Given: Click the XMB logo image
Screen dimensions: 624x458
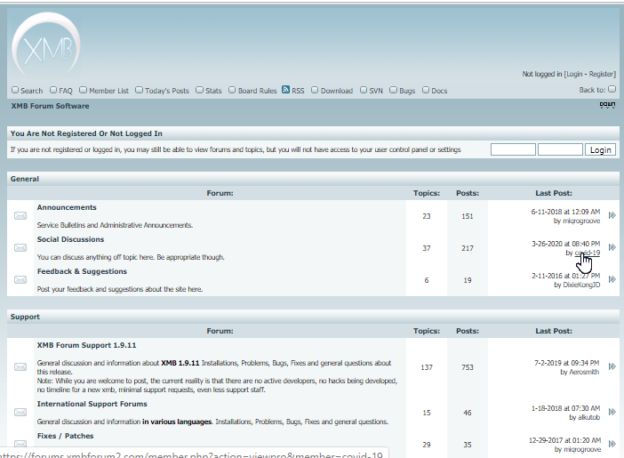Looking at the screenshot, I should point(46,44).
